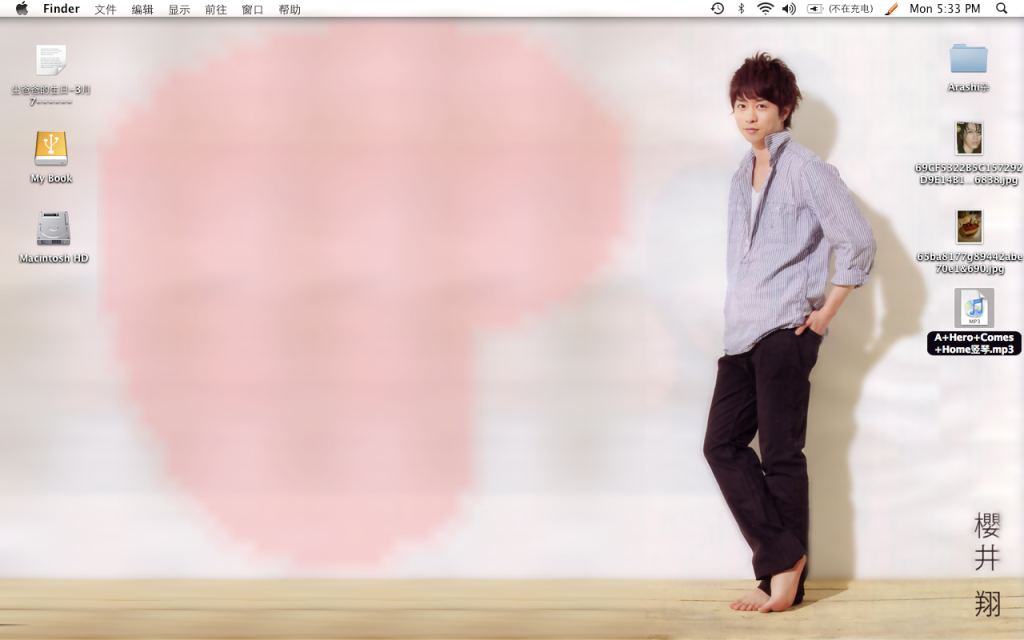Screen dimensions: 1024x640
Task: Click the orange pen menu bar icon
Action: pos(891,9)
